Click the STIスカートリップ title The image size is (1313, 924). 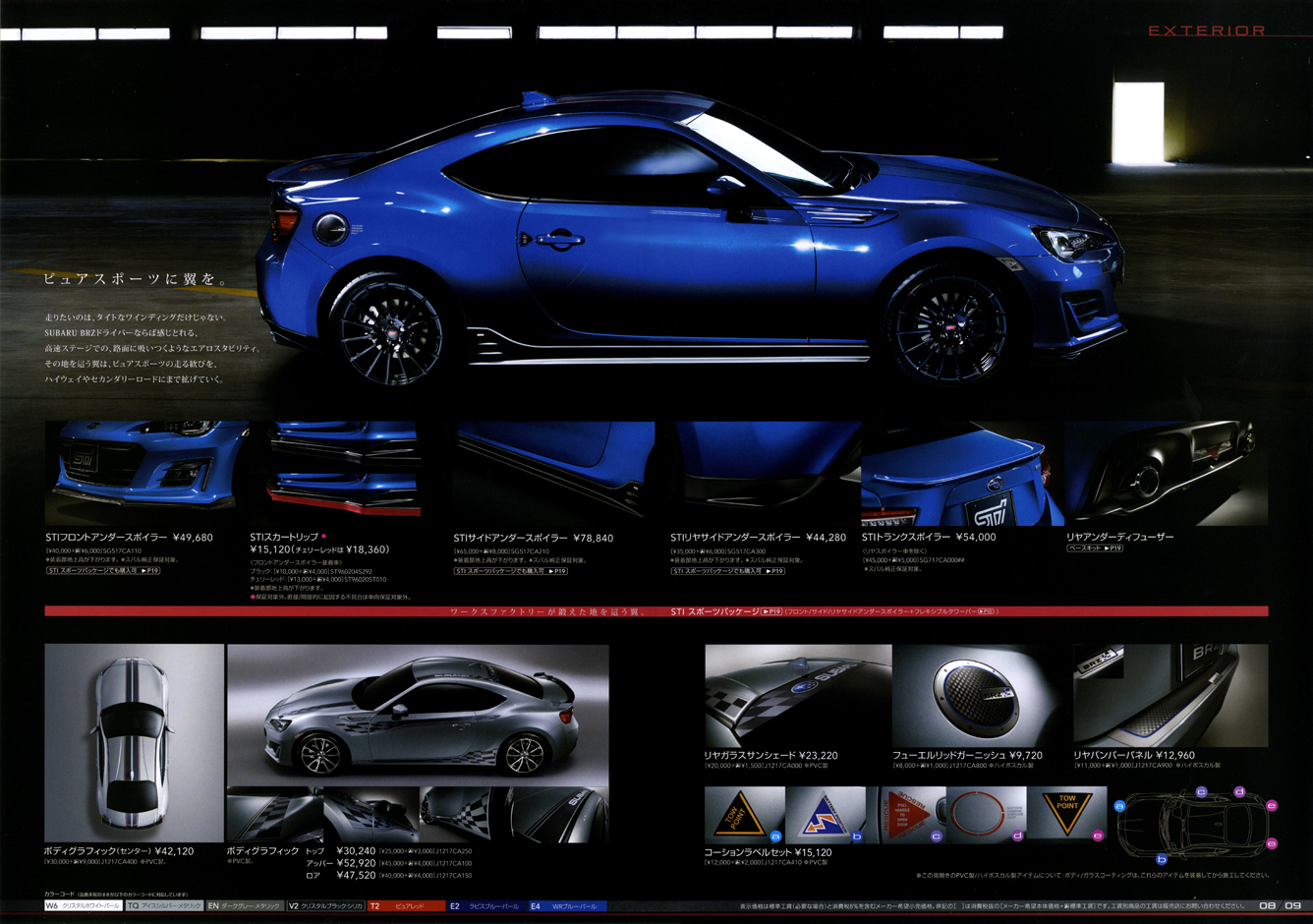284,538
